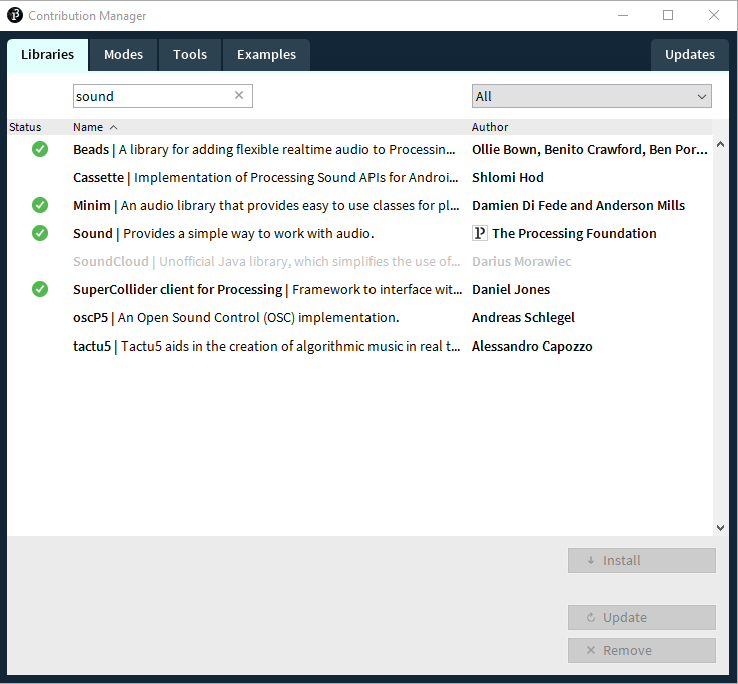
Task: Maximize the Contribution Manager window
Action: coord(668,15)
